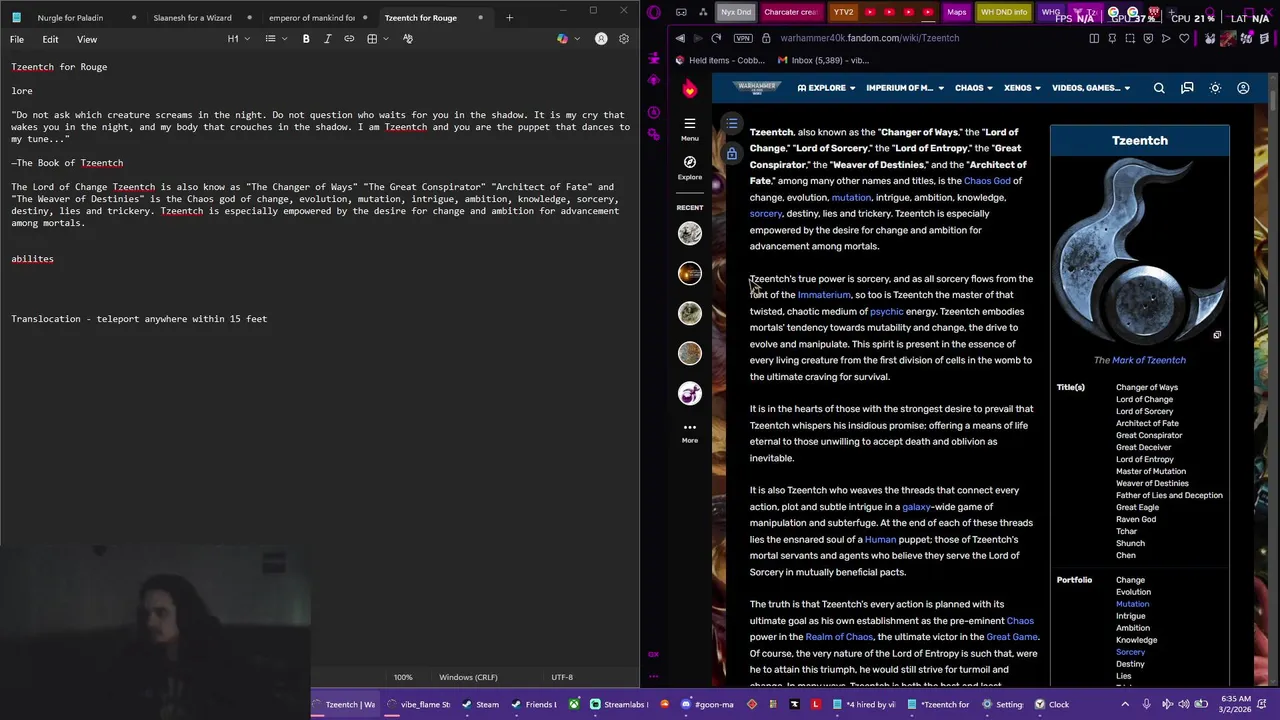Open the Fandom Explore compass icon
Screen dimensions: 1280x720
(x=690, y=165)
